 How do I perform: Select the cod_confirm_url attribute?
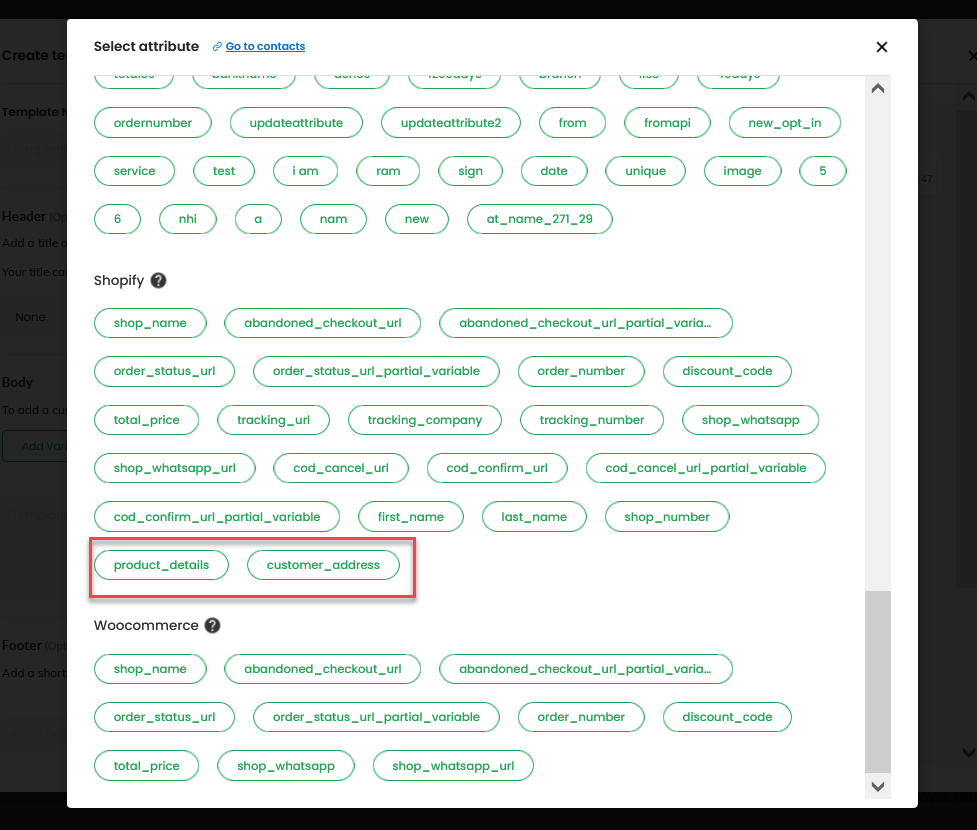click(497, 468)
